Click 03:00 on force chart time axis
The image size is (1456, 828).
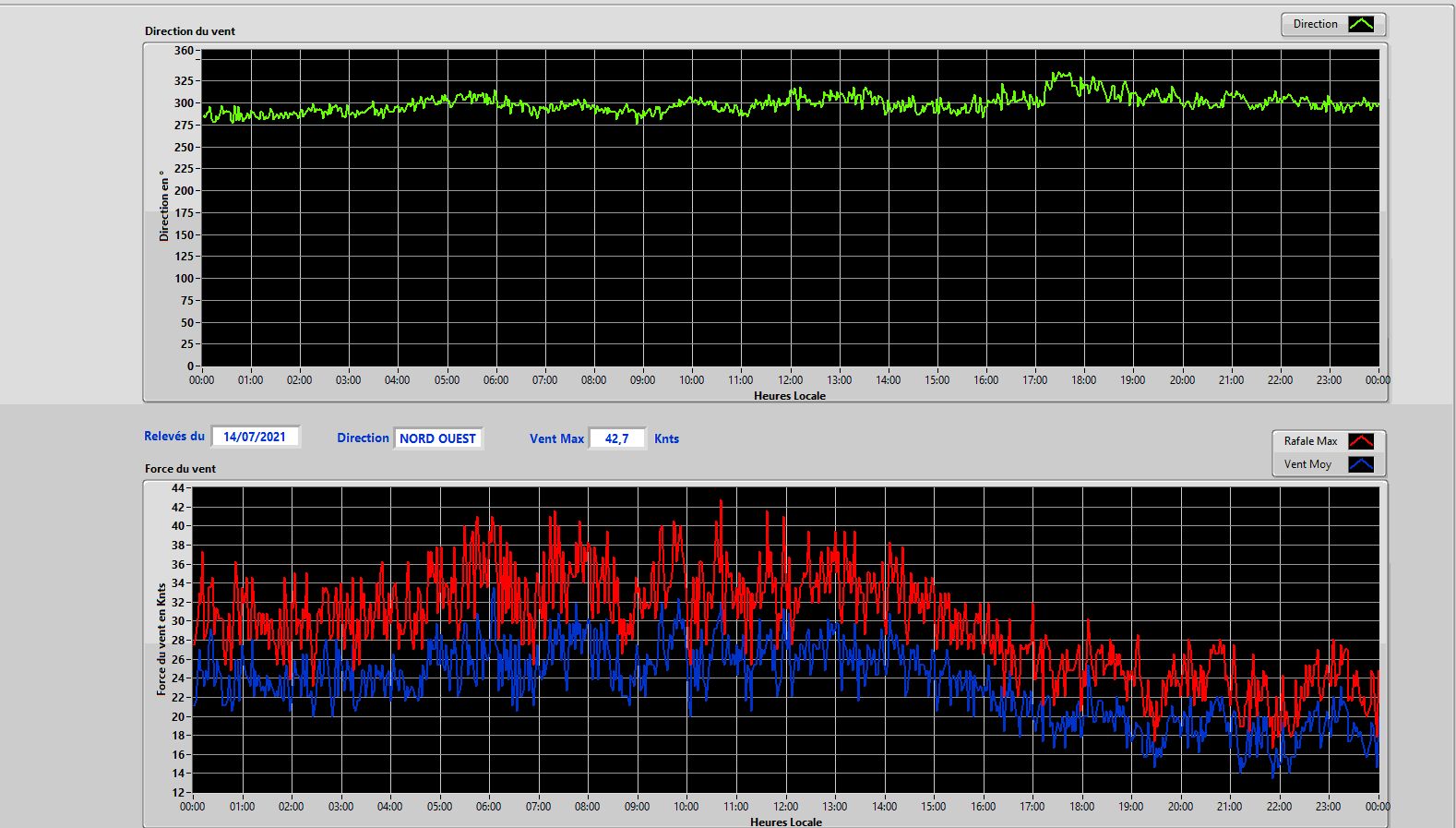point(340,806)
